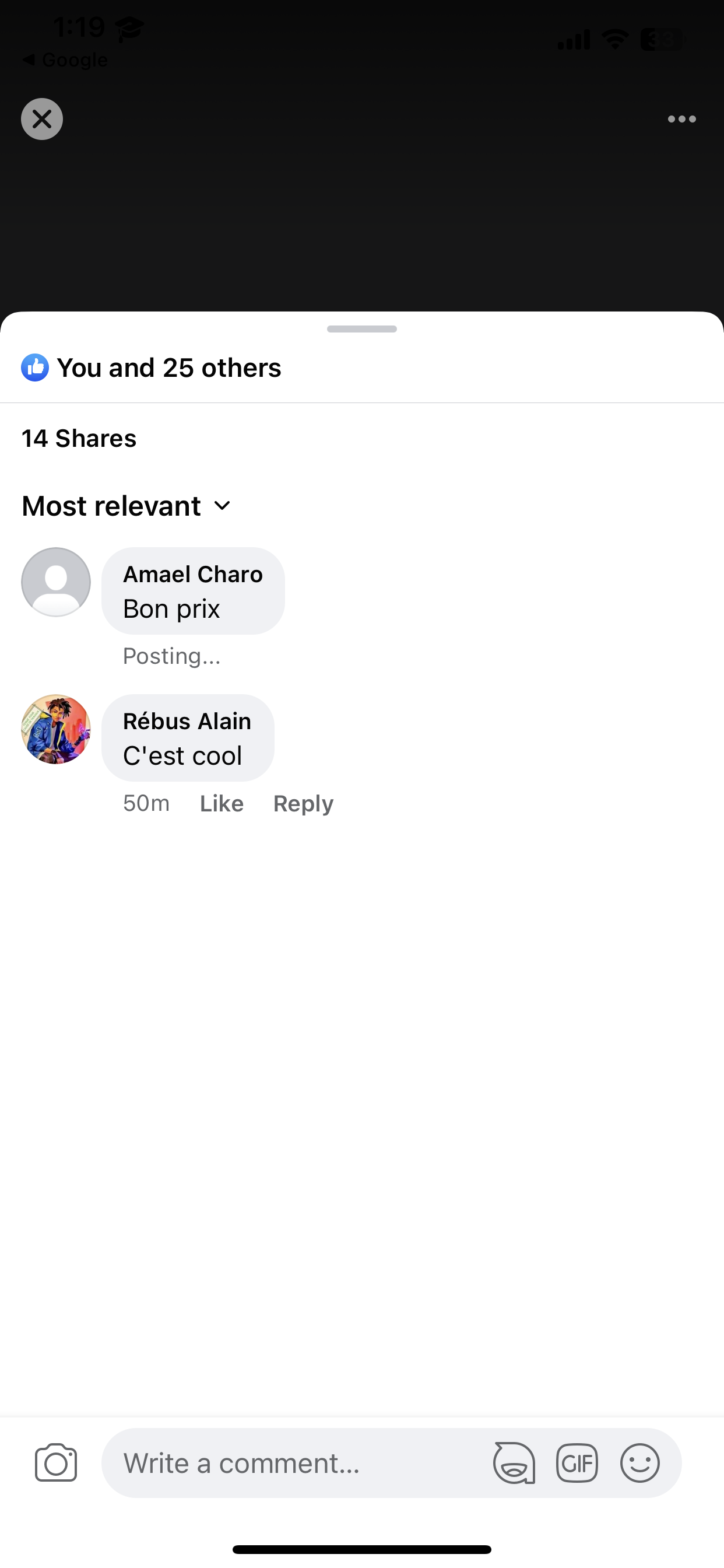Screen dimensions: 724x1568
Task: Tap the blue thumbs-up reaction icon
Action: 36,367
